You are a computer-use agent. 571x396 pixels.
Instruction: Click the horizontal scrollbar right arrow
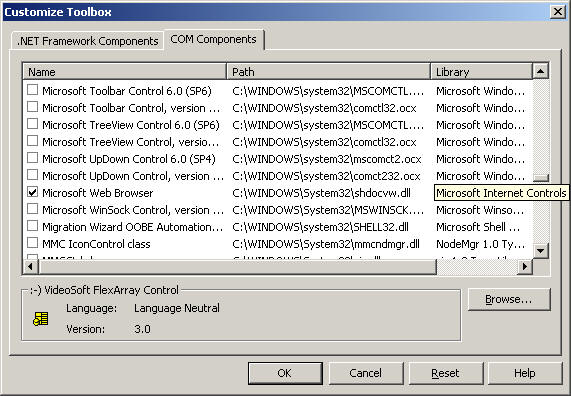click(525, 267)
